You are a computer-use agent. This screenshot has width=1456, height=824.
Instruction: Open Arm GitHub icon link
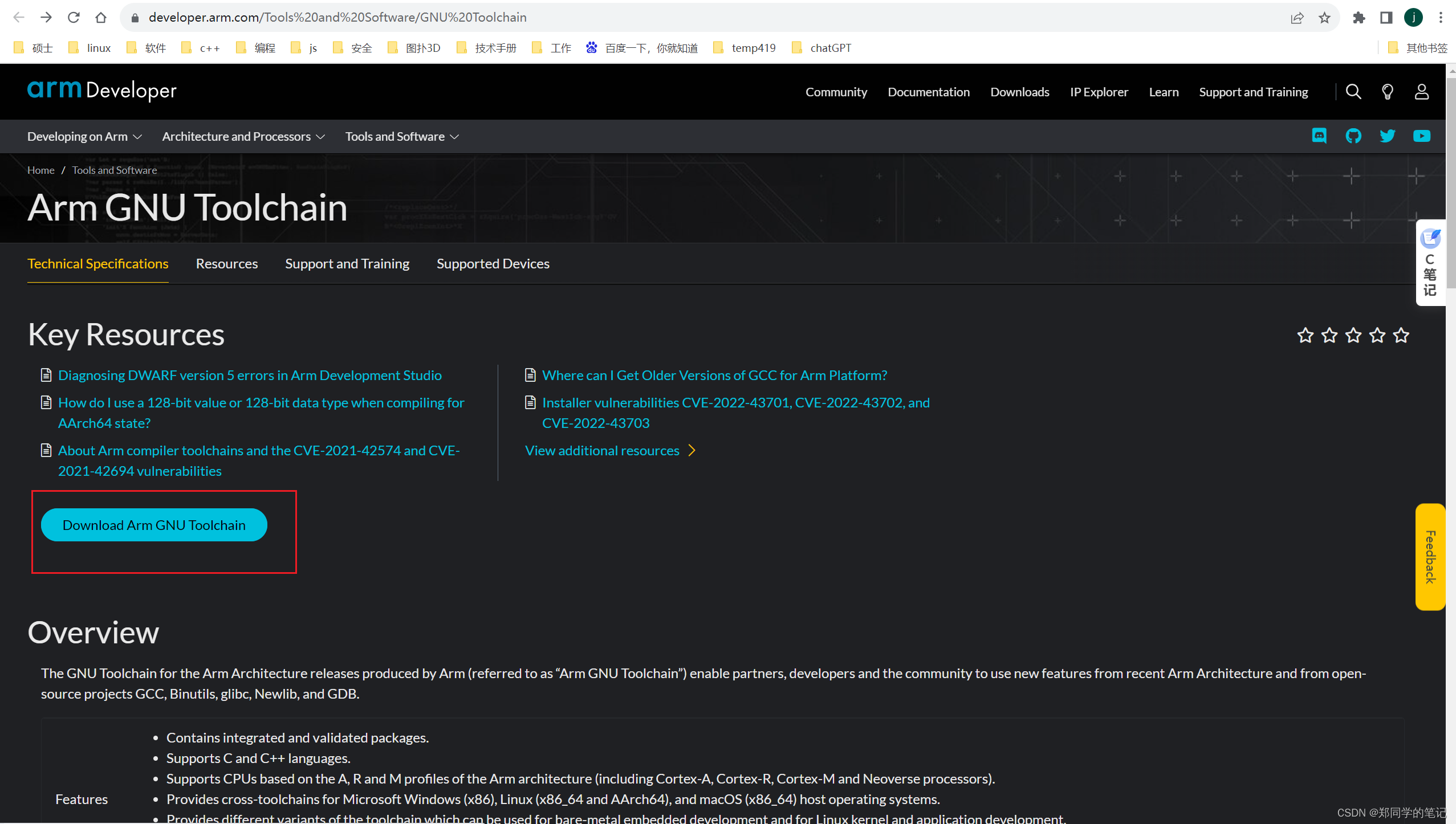(x=1353, y=136)
